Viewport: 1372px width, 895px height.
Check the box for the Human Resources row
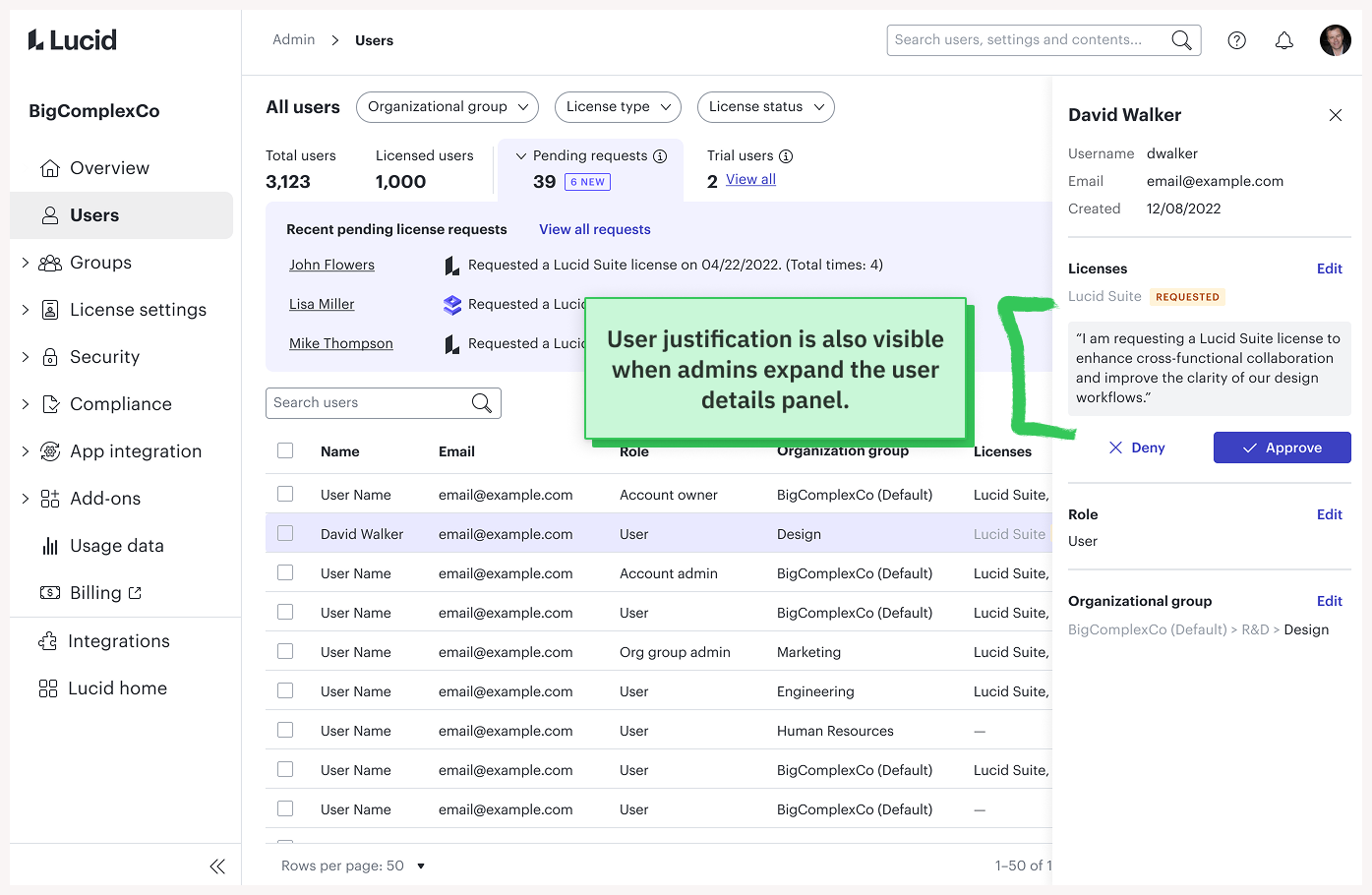(285, 730)
